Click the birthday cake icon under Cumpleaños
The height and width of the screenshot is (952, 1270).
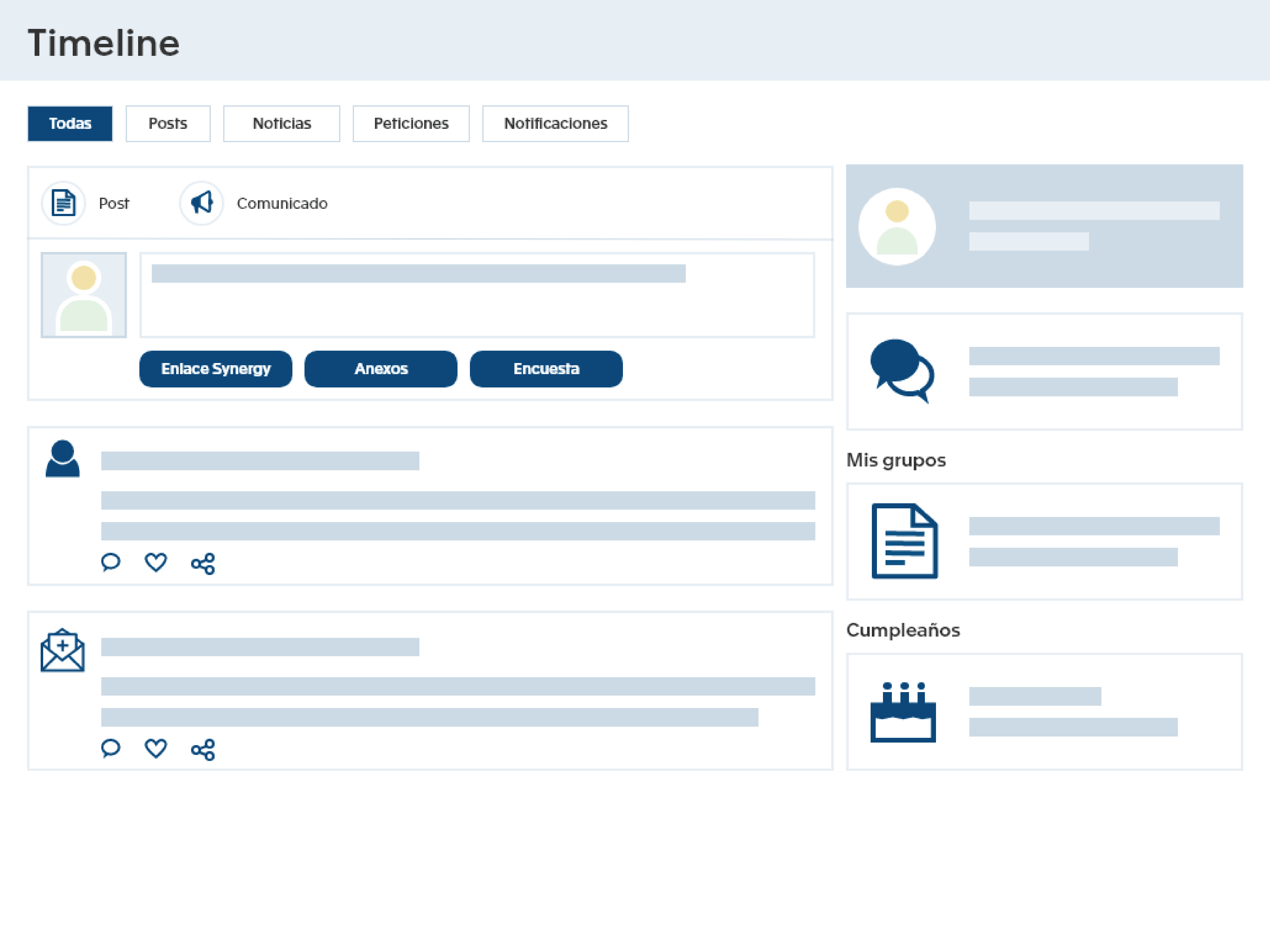pos(903,711)
